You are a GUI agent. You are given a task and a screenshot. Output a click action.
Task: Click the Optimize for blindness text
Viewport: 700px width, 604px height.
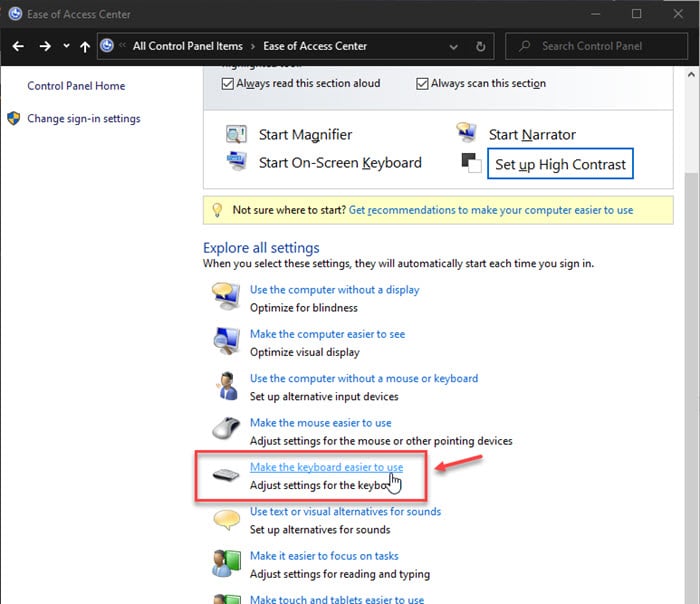point(304,308)
